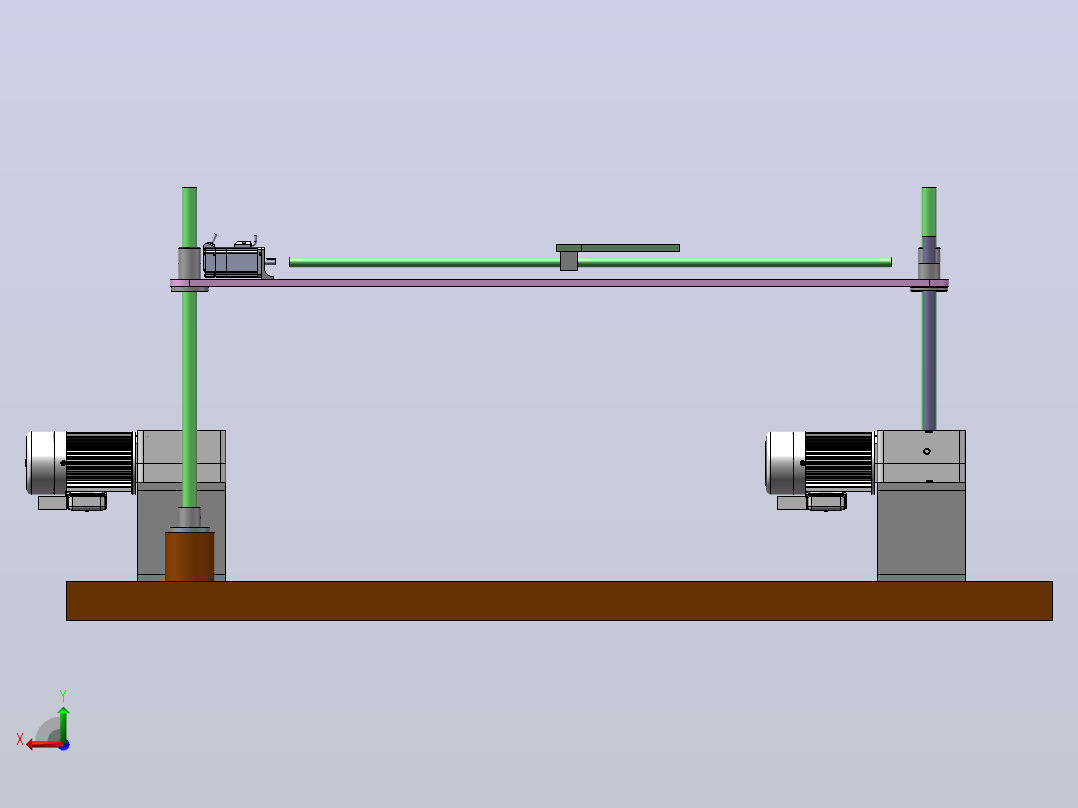Select the right gearbox housing

click(x=921, y=457)
